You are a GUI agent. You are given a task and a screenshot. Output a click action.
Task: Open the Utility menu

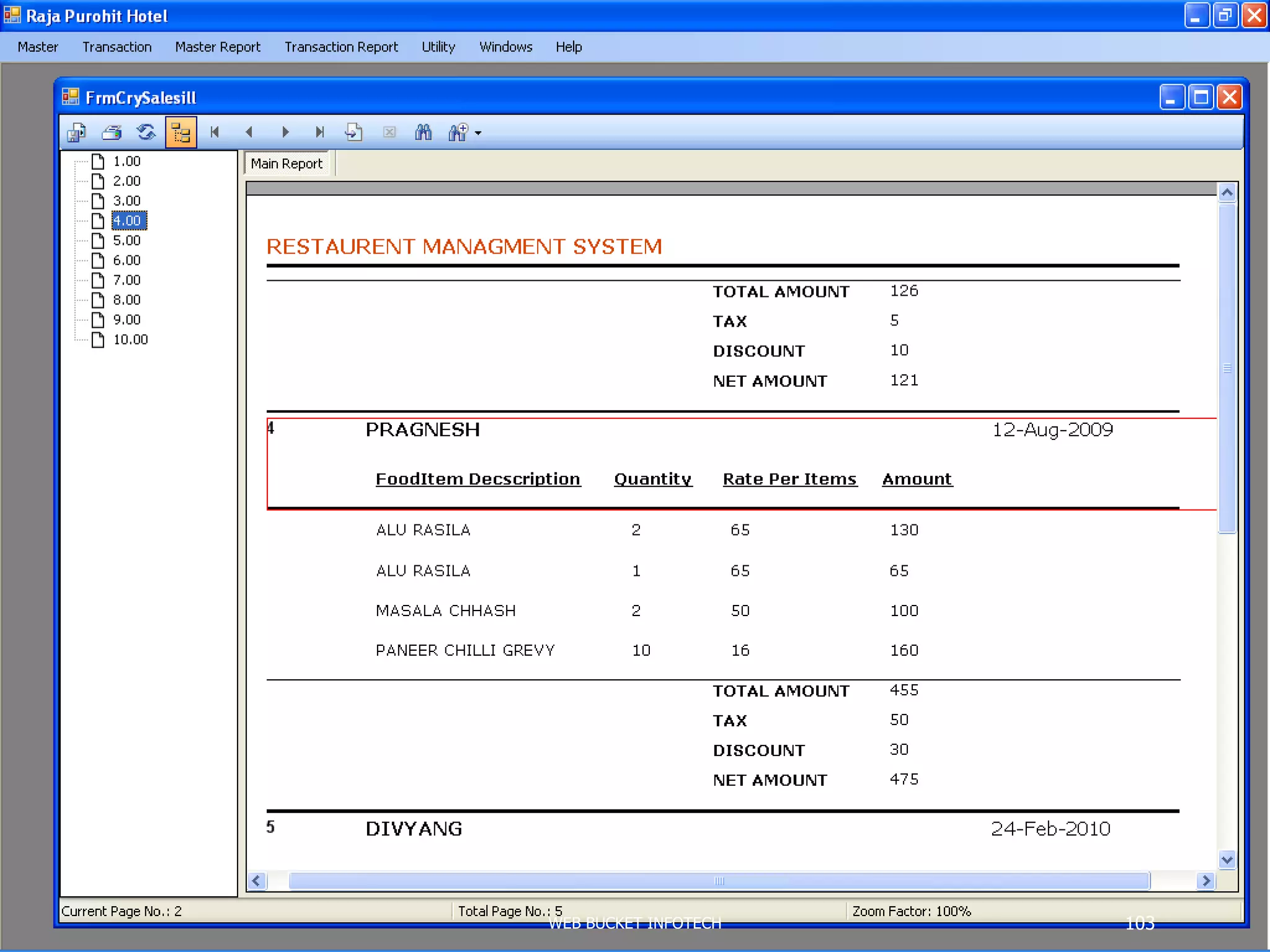tap(438, 47)
